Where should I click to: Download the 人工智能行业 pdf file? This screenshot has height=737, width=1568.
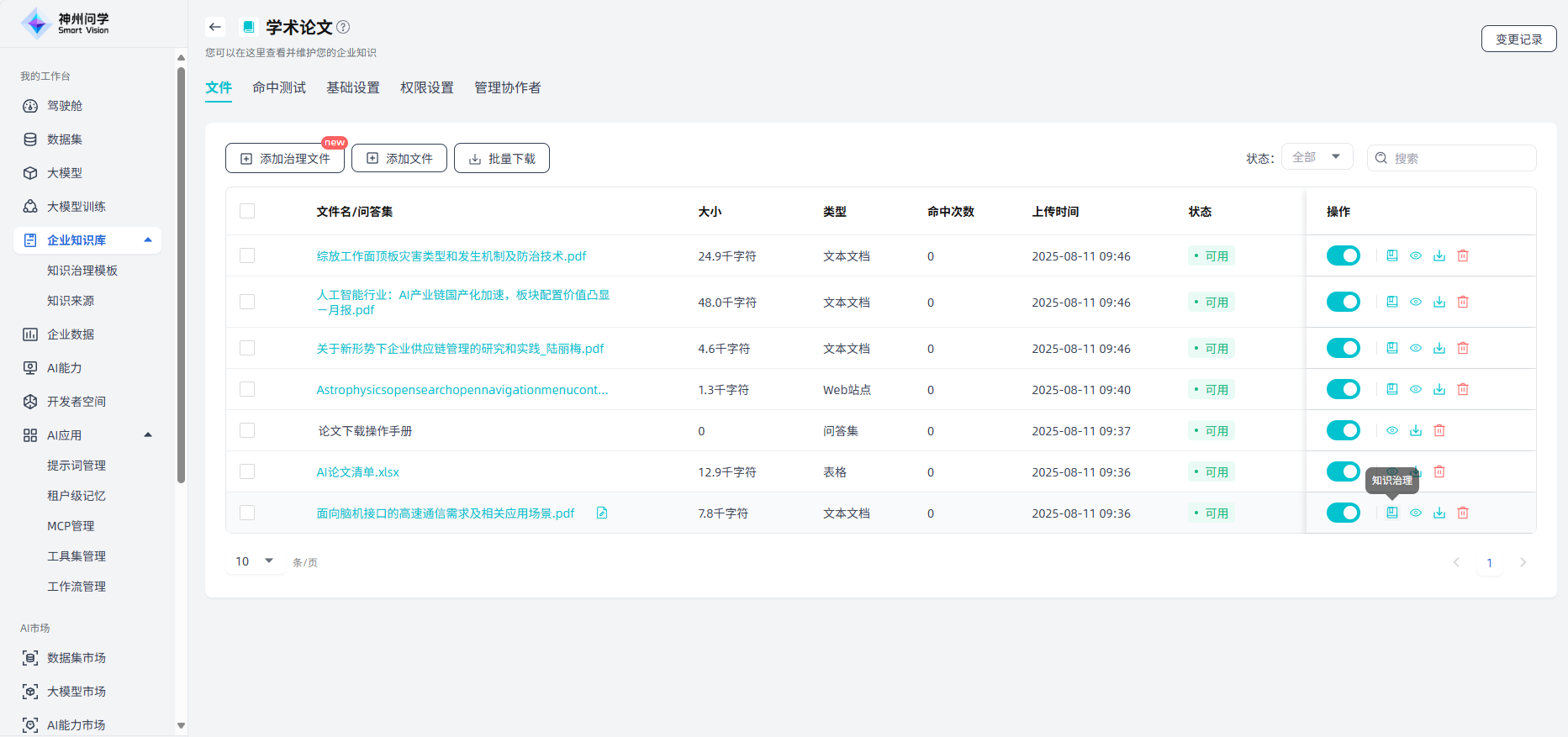[1439, 302]
